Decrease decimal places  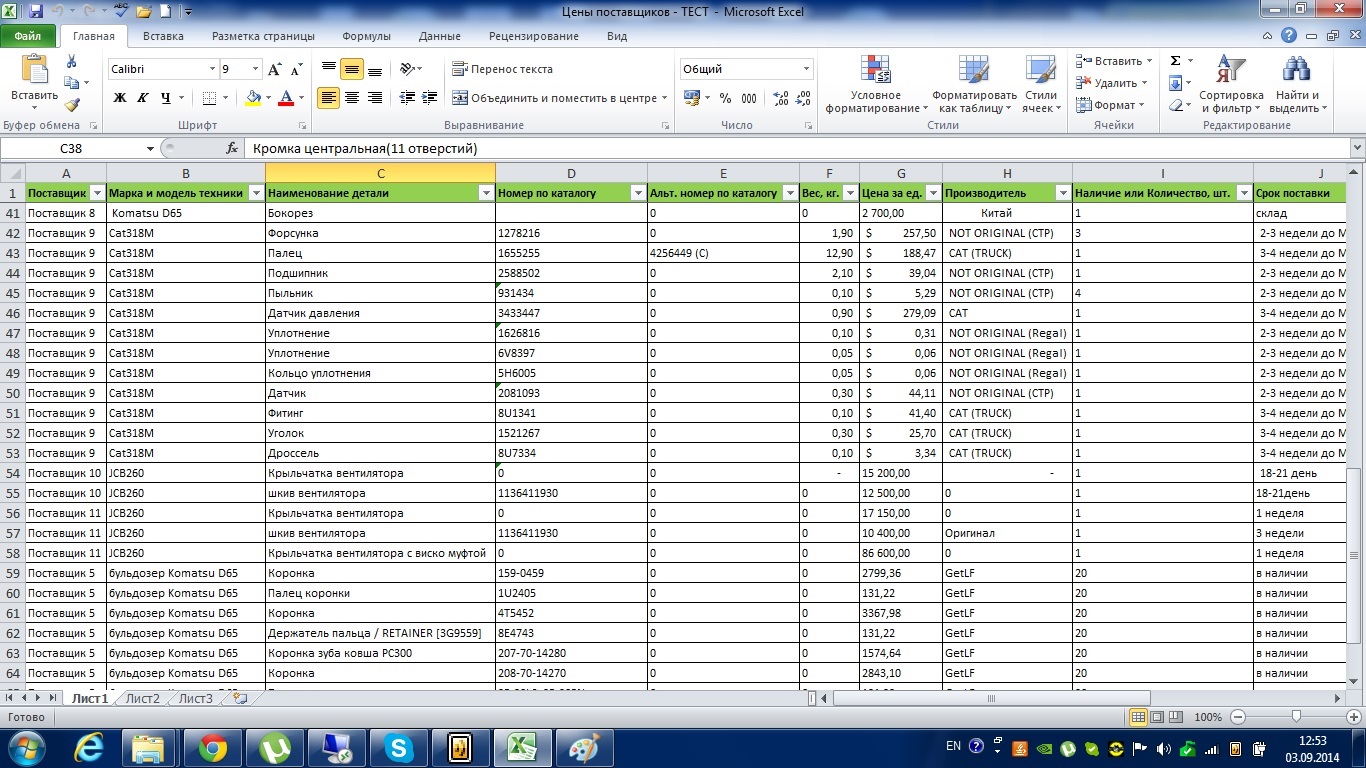804,98
